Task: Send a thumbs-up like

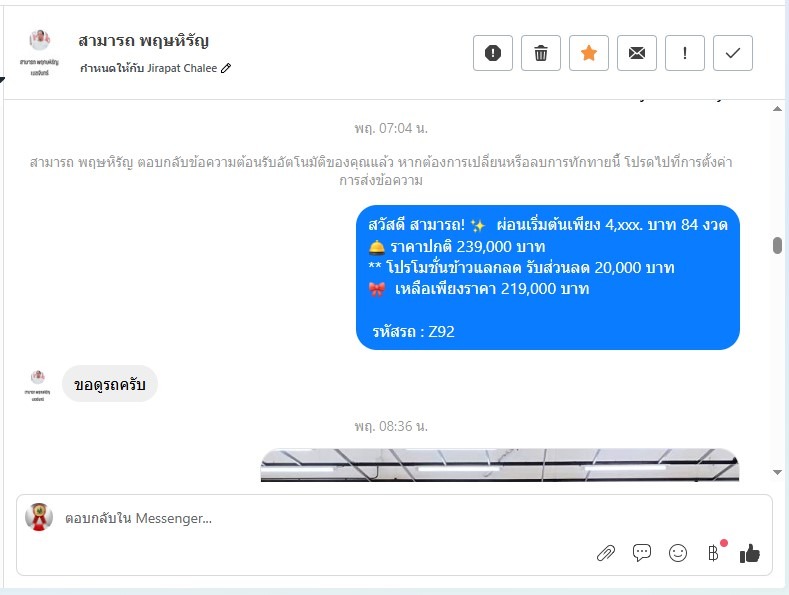Action: (x=750, y=553)
